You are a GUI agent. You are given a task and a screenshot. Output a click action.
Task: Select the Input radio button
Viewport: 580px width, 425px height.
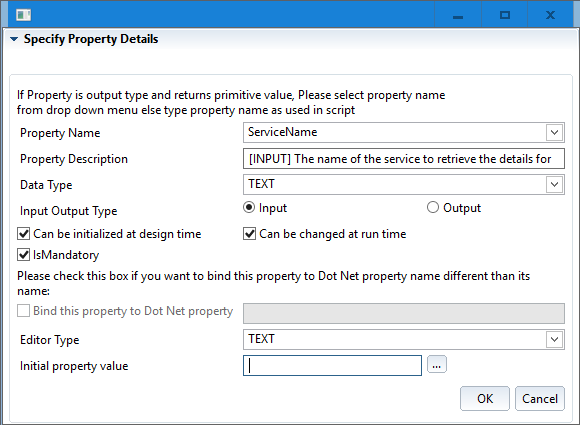(249, 208)
